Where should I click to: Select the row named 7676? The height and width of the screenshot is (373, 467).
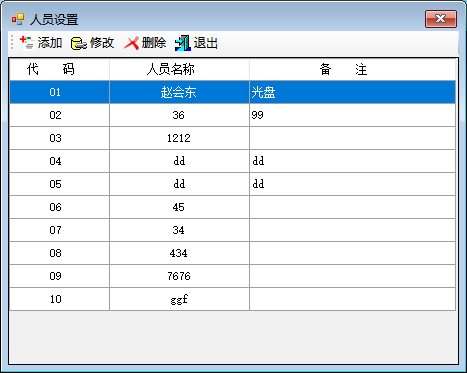pyautogui.click(x=232, y=276)
